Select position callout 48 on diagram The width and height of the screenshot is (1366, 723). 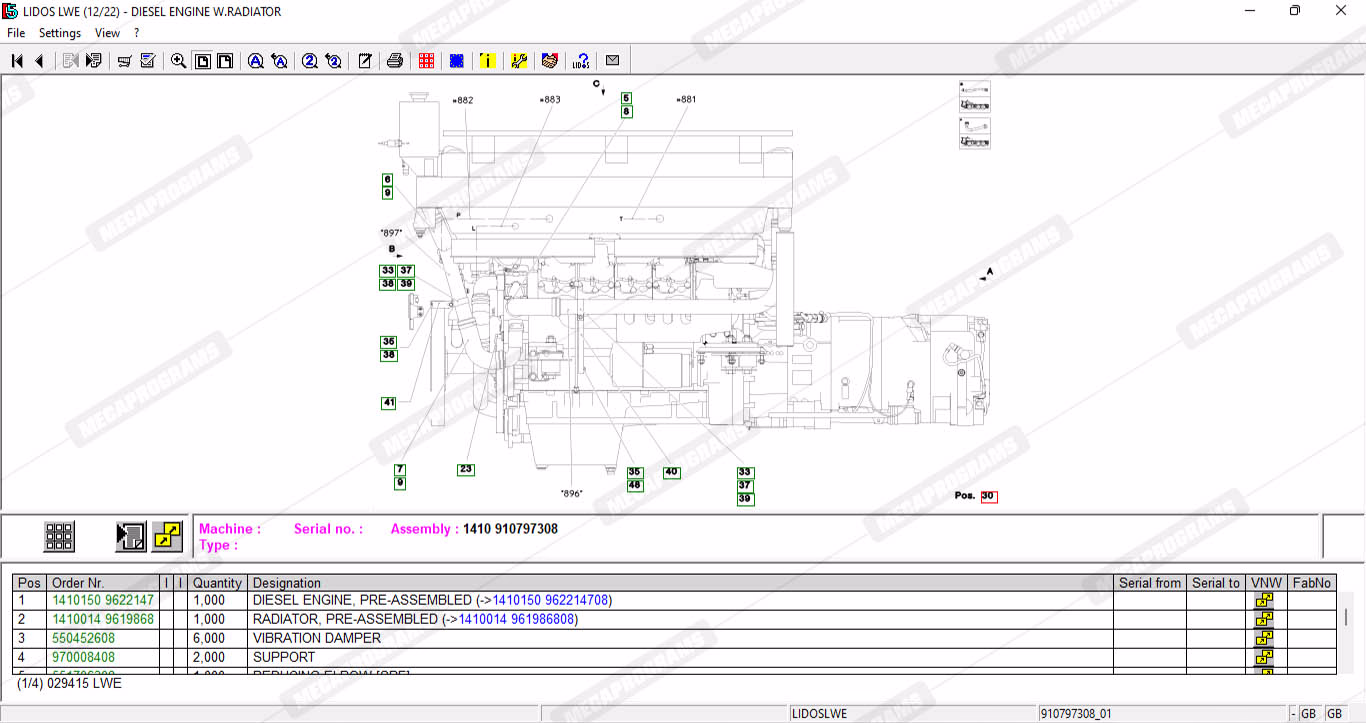(x=635, y=485)
